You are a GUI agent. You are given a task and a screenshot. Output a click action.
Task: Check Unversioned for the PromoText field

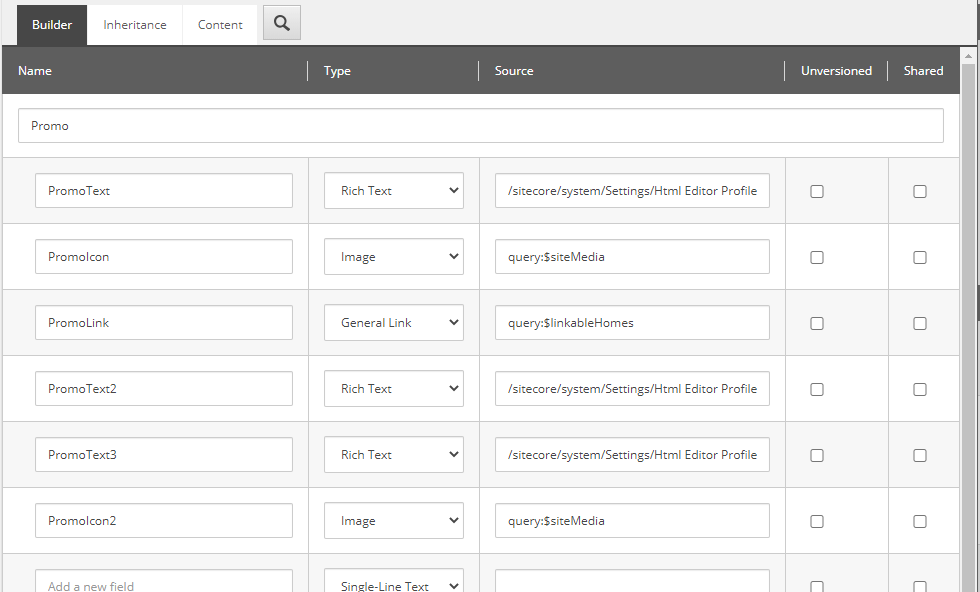click(817, 191)
